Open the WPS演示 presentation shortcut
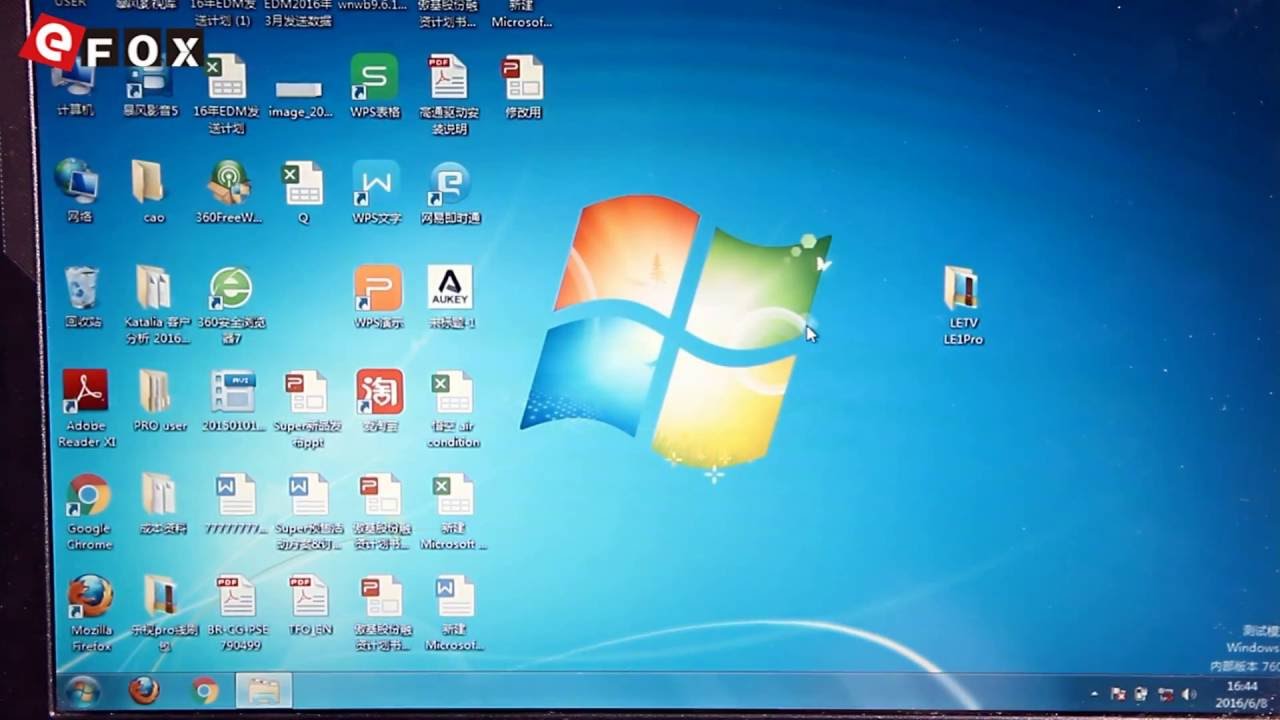Screen dimensions: 1280x720 click(x=378, y=297)
